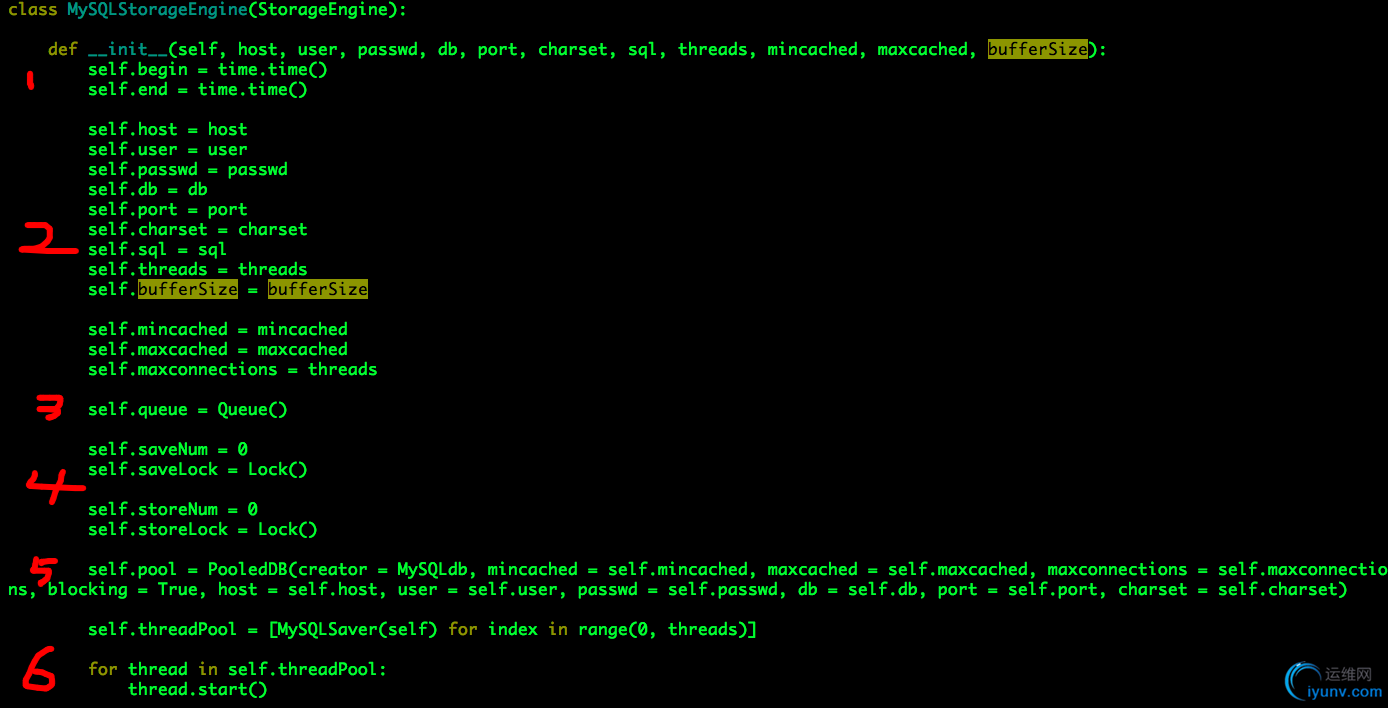This screenshot has height=708, width=1388.
Task: Click on self.saveLock = Lock() line
Action: click(x=197, y=469)
